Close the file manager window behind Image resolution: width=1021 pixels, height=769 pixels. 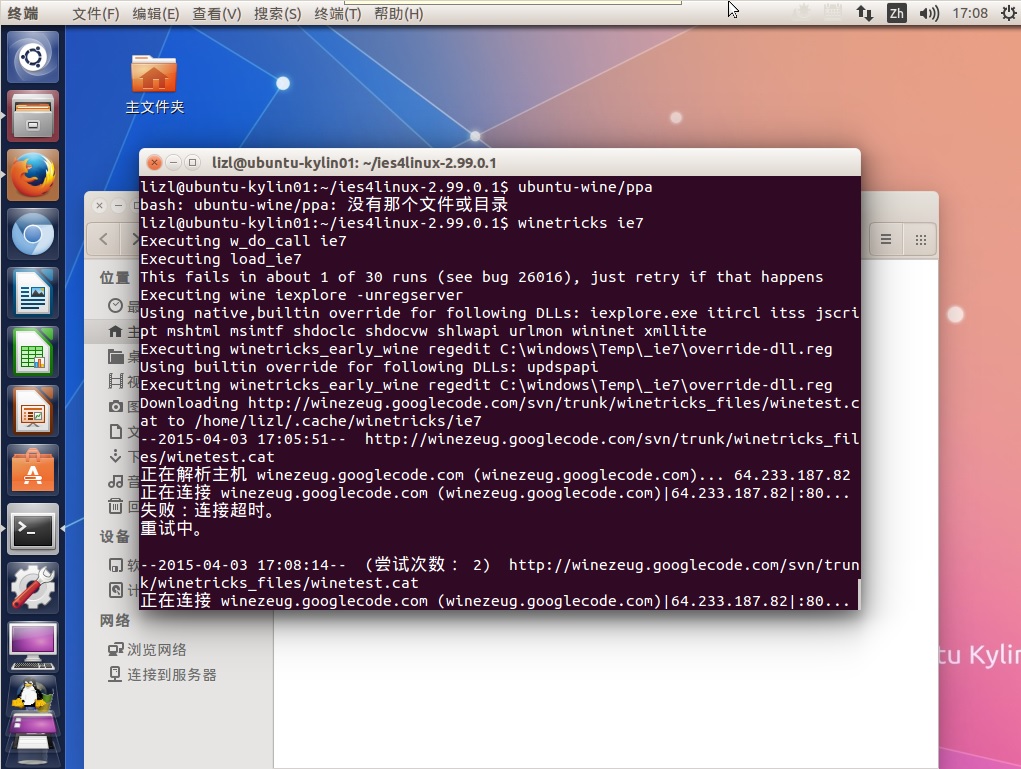pos(99,206)
